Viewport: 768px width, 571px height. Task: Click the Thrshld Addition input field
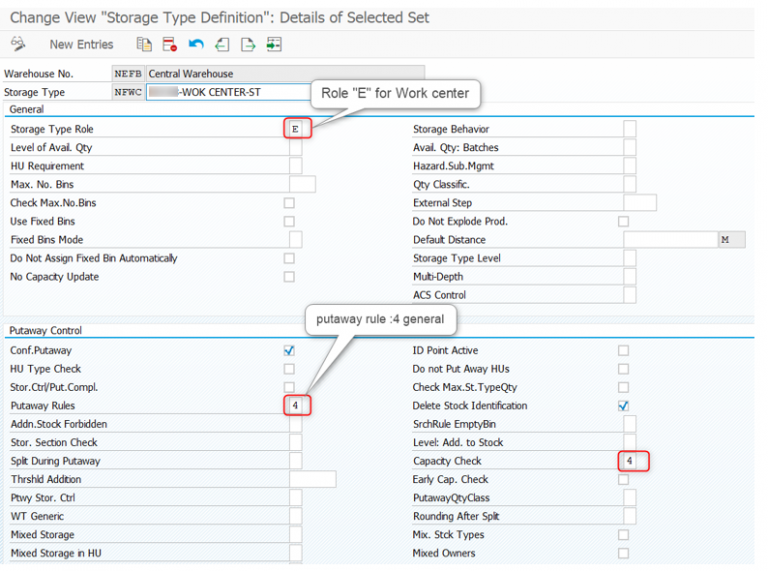(x=312, y=480)
